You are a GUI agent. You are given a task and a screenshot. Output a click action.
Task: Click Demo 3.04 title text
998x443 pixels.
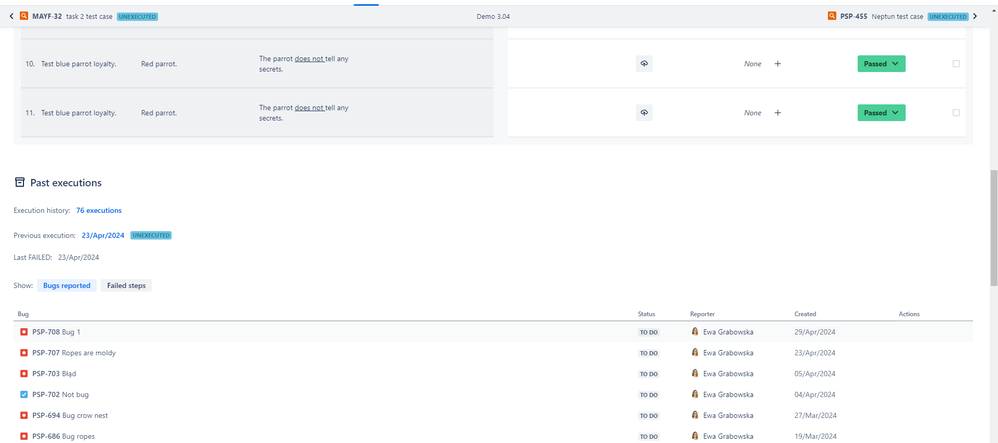point(492,17)
